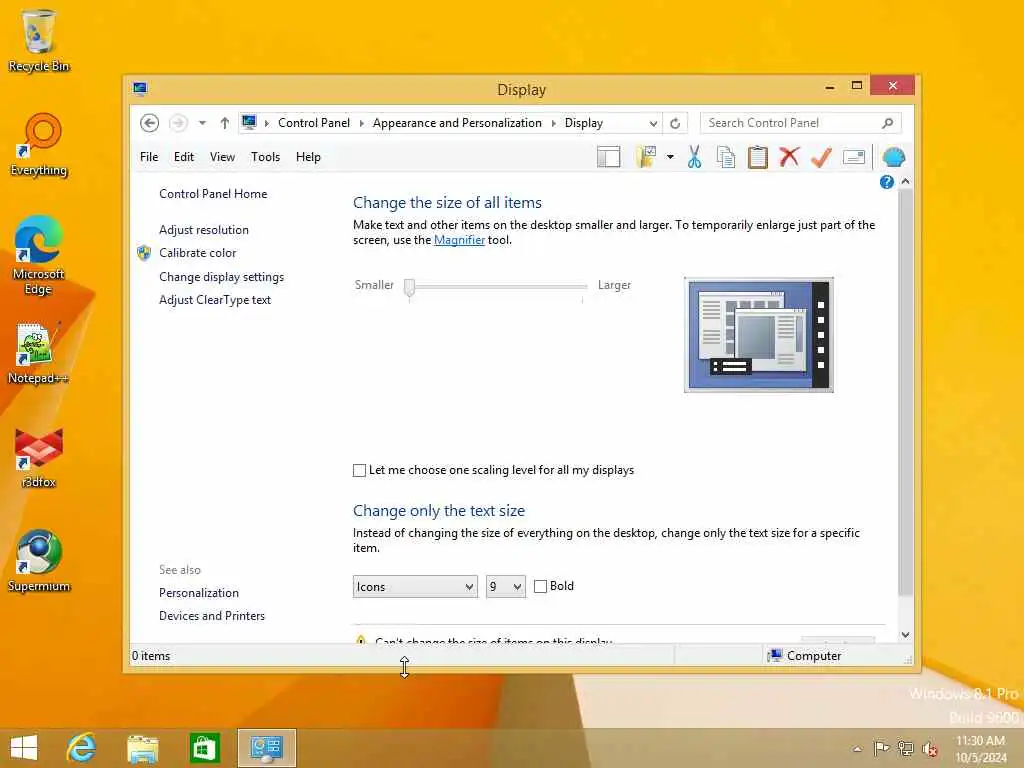Viewport: 1024px width, 768px height.
Task: Open Personalization under See also
Action: point(199,593)
